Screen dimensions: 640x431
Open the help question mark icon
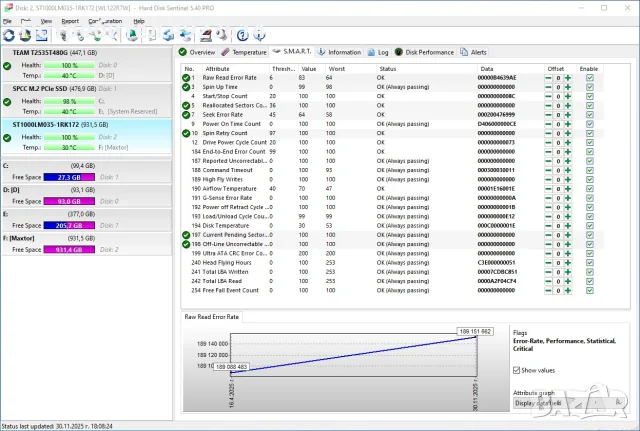tap(242, 36)
